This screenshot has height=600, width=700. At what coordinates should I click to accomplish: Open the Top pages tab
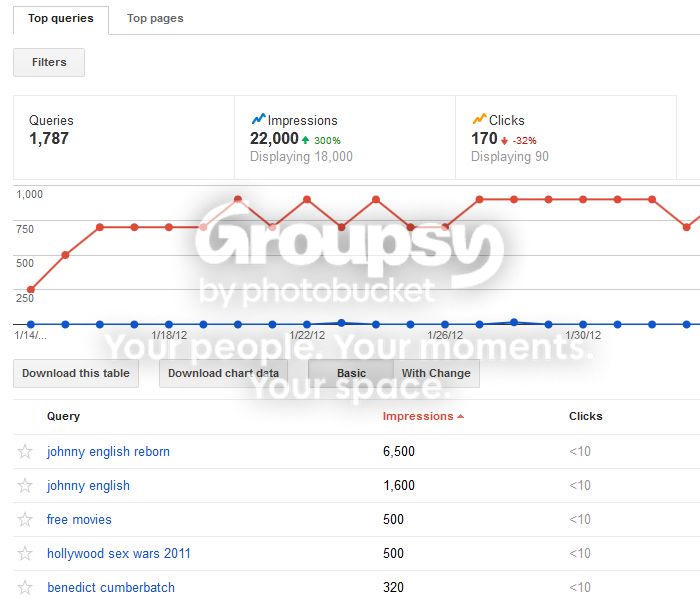coord(155,18)
